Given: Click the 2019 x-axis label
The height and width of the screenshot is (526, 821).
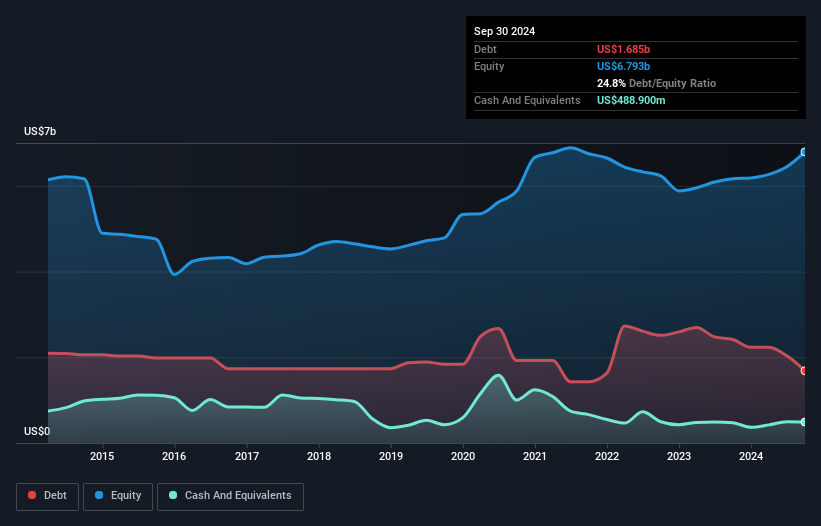Looking at the screenshot, I should click(391, 456).
